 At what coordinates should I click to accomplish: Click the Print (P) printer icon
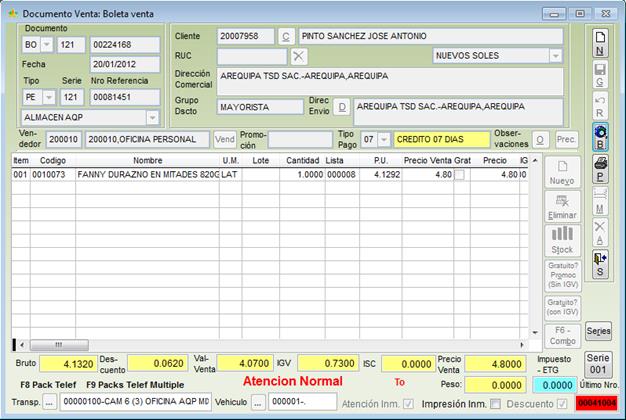tap(600, 169)
